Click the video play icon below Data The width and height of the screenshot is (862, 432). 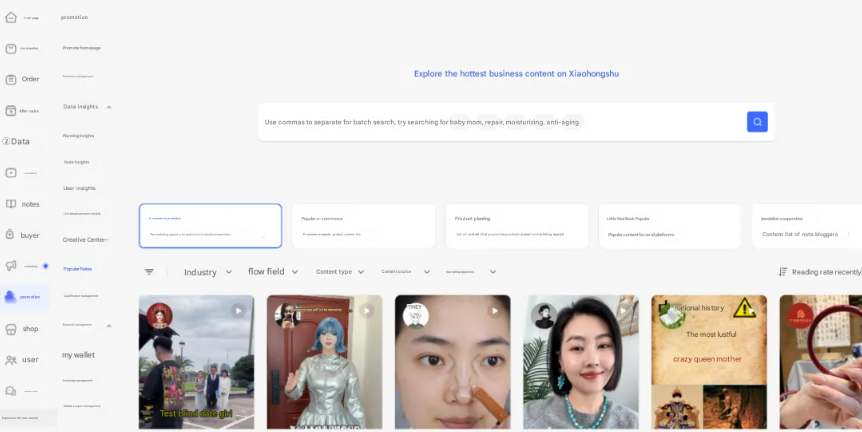pyautogui.click(x=10, y=173)
